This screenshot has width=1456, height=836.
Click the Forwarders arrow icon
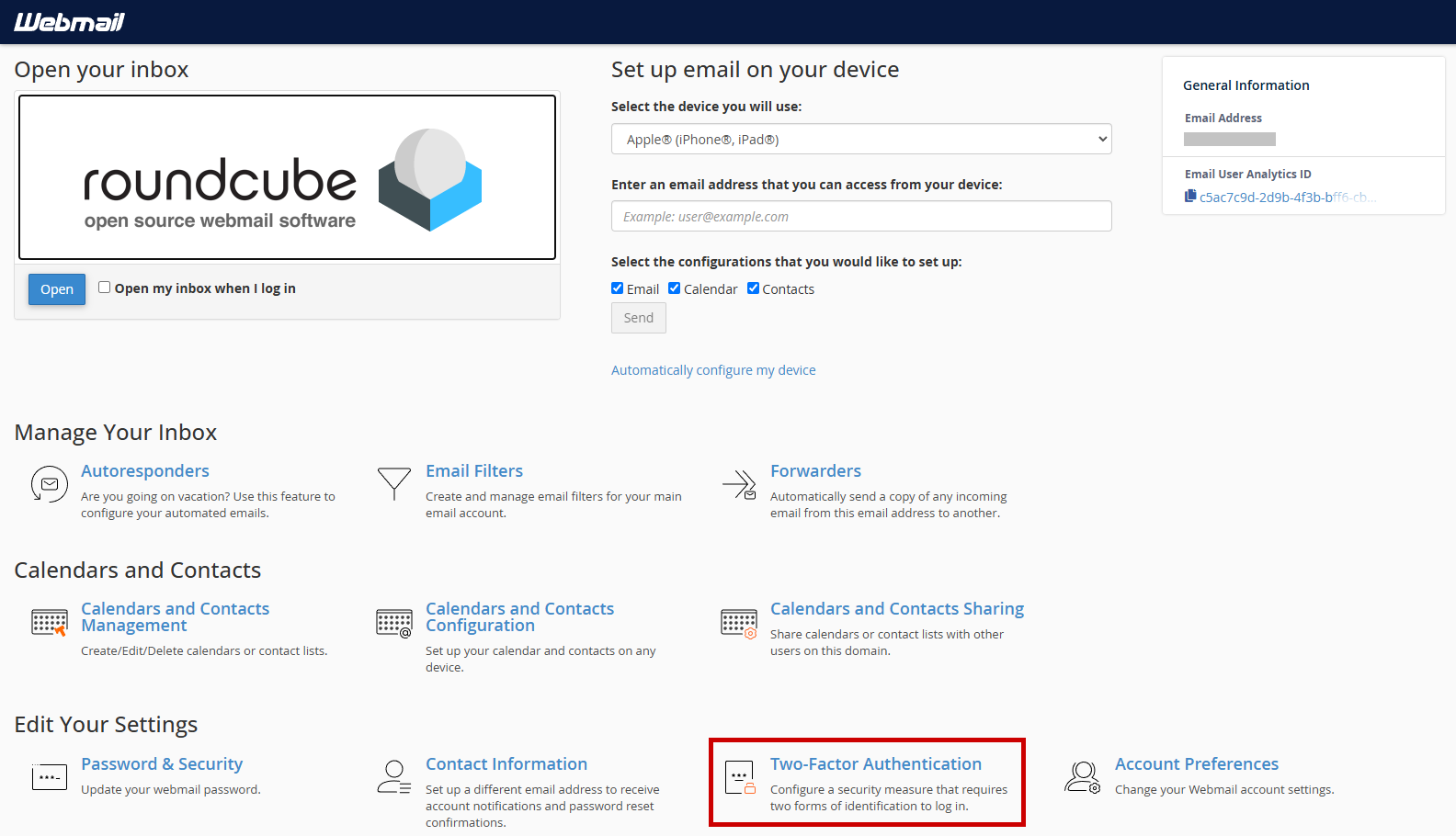coord(739,484)
